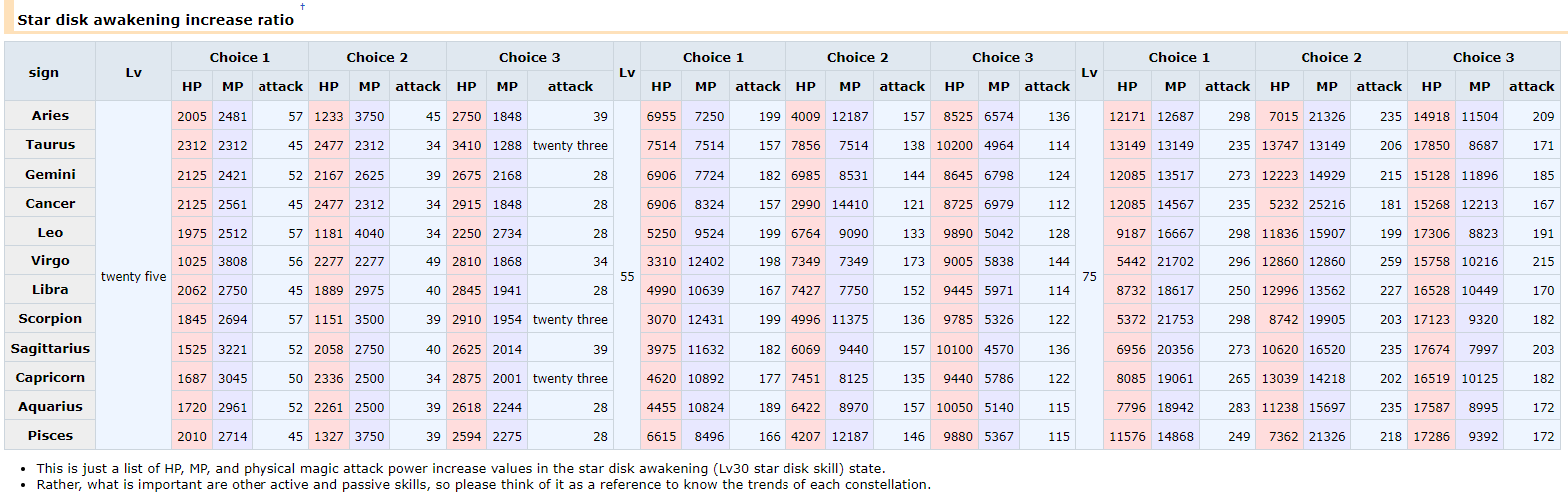Select the Taurus row header

pos(50,145)
